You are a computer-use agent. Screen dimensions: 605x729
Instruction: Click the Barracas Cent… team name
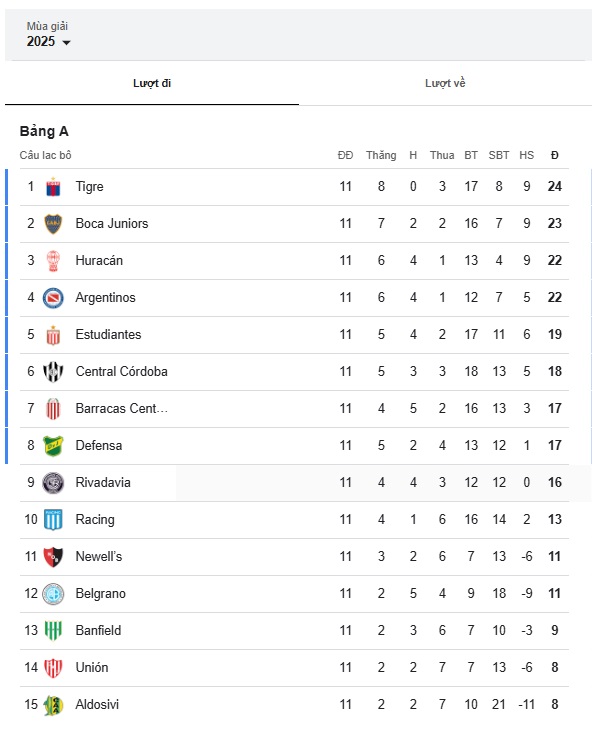point(121,409)
